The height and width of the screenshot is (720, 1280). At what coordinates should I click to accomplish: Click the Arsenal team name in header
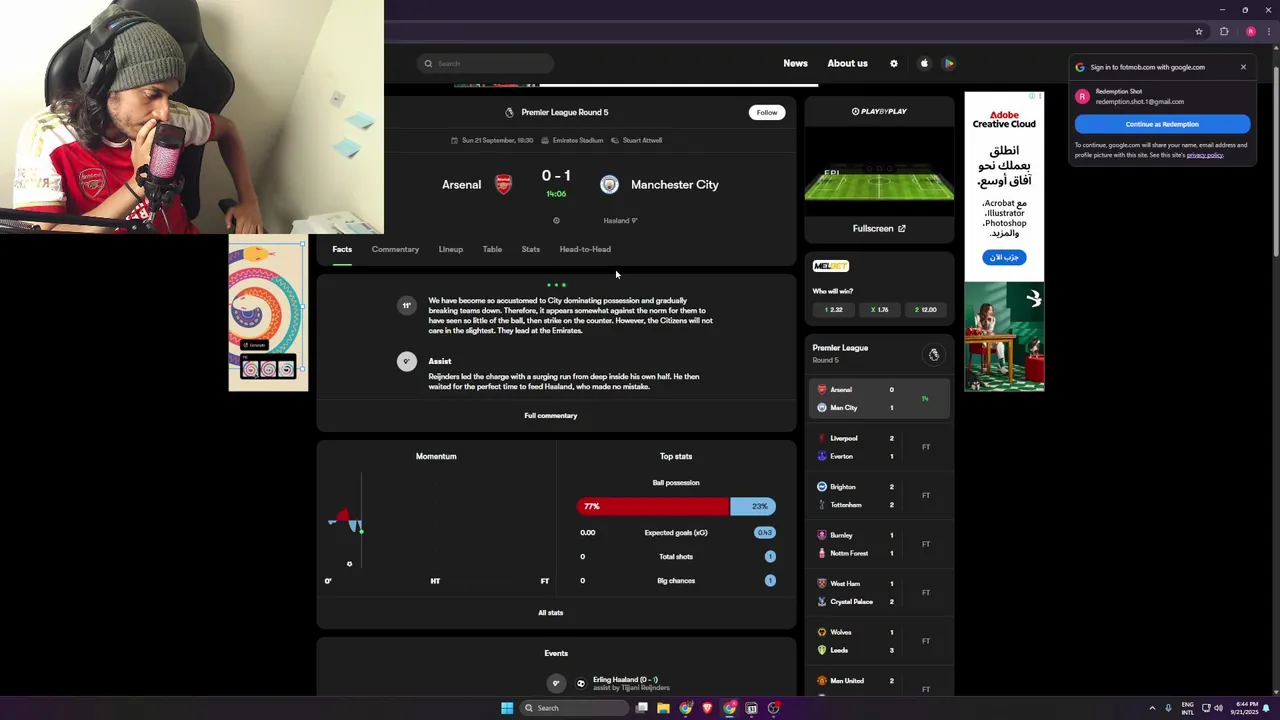tap(461, 184)
